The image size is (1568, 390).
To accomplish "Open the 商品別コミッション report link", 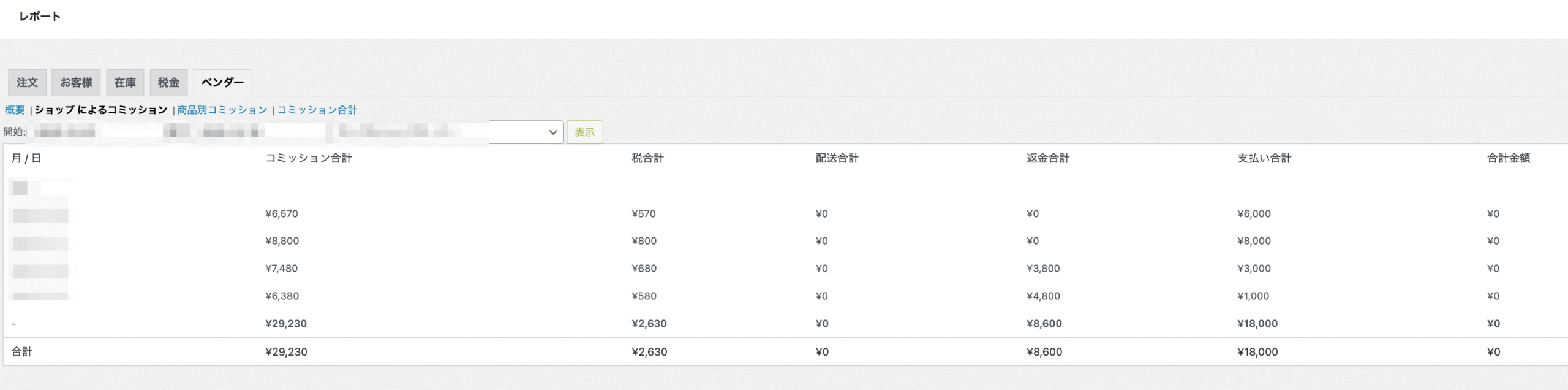I will pyautogui.click(x=222, y=110).
